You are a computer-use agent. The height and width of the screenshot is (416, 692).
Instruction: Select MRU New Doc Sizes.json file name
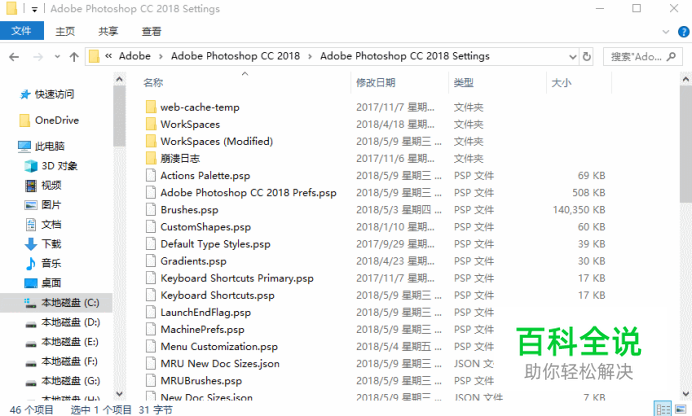tap(220, 364)
